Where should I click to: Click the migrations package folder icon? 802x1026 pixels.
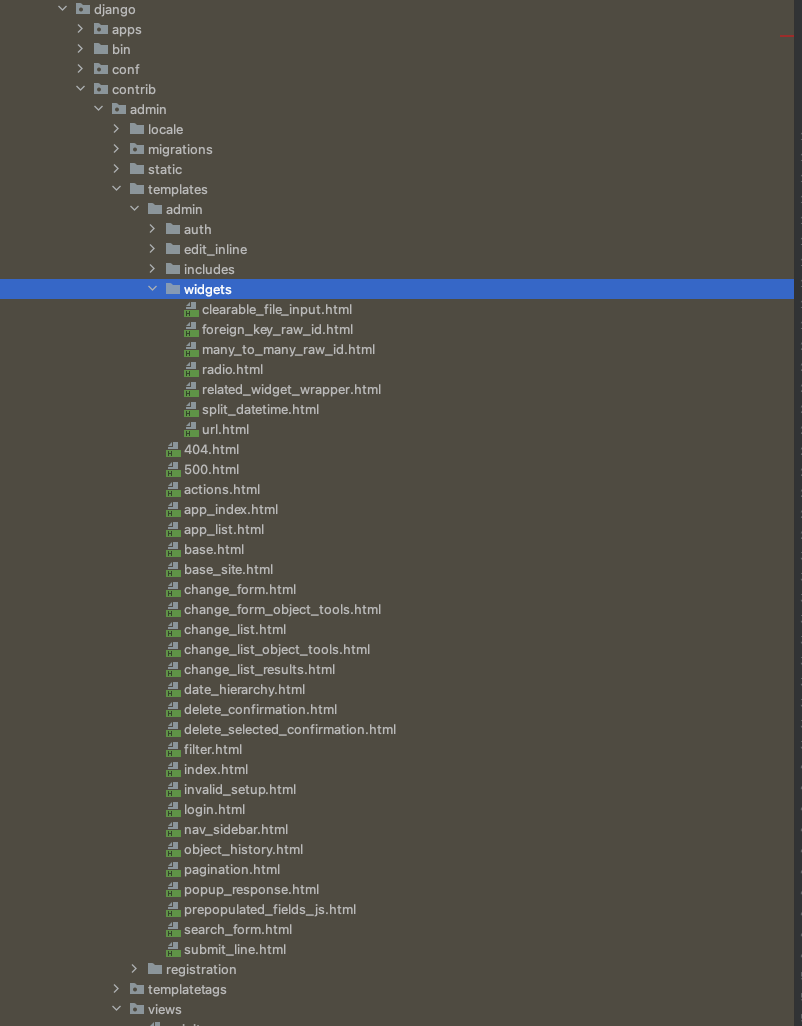(x=137, y=149)
